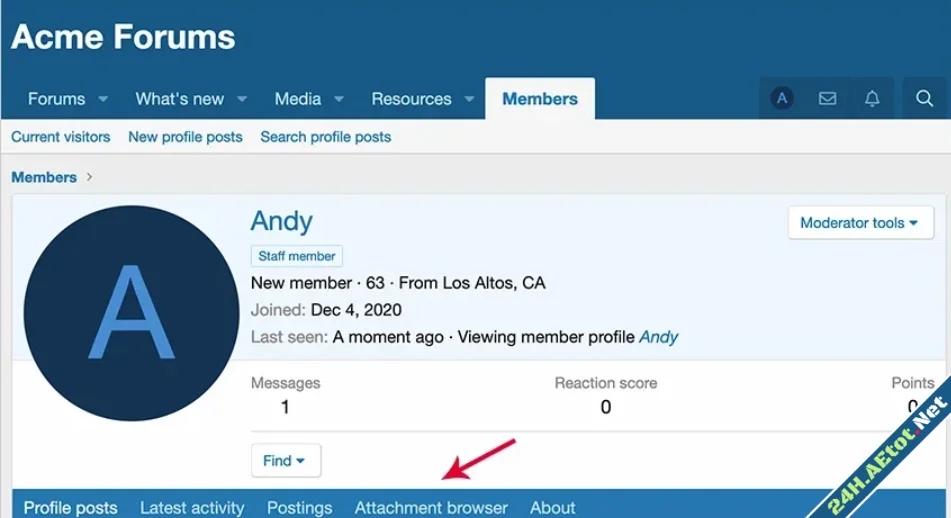
Task: Expand the Forums dropdown arrow
Action: click(x=103, y=100)
